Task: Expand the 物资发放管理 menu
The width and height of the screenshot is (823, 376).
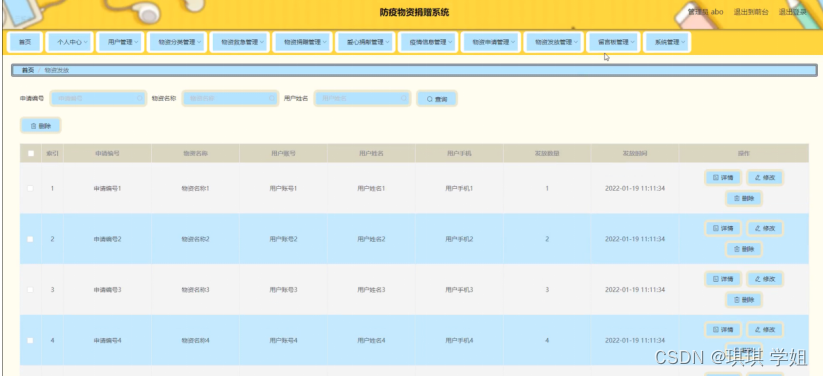Action: coord(553,43)
